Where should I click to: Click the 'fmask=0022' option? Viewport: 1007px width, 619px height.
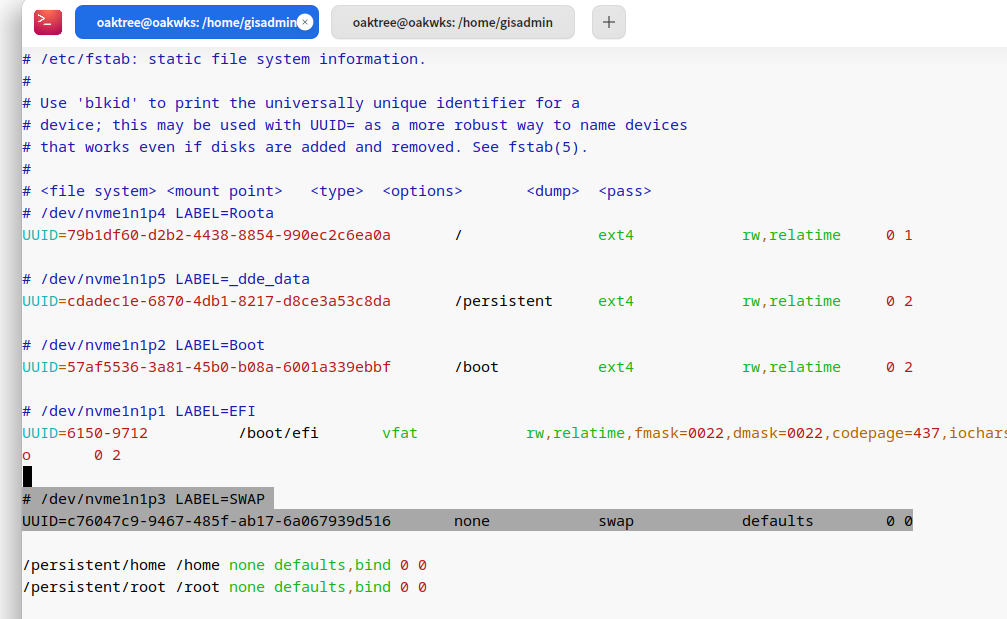(679, 433)
